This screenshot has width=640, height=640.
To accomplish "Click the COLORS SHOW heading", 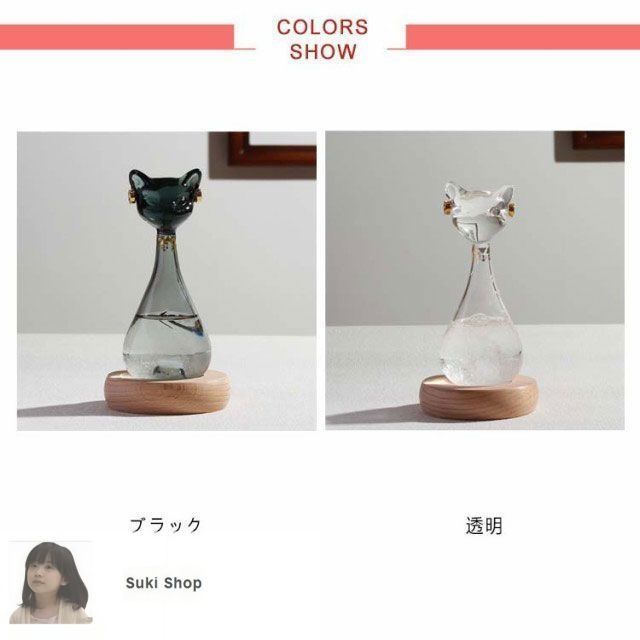I will click(x=322, y=39).
